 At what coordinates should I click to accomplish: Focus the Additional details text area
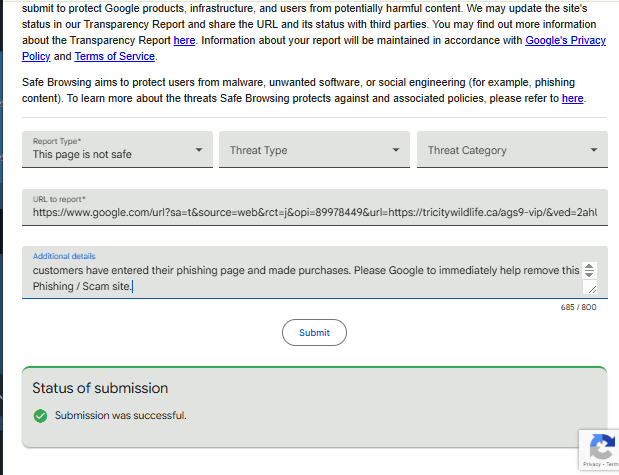300,278
